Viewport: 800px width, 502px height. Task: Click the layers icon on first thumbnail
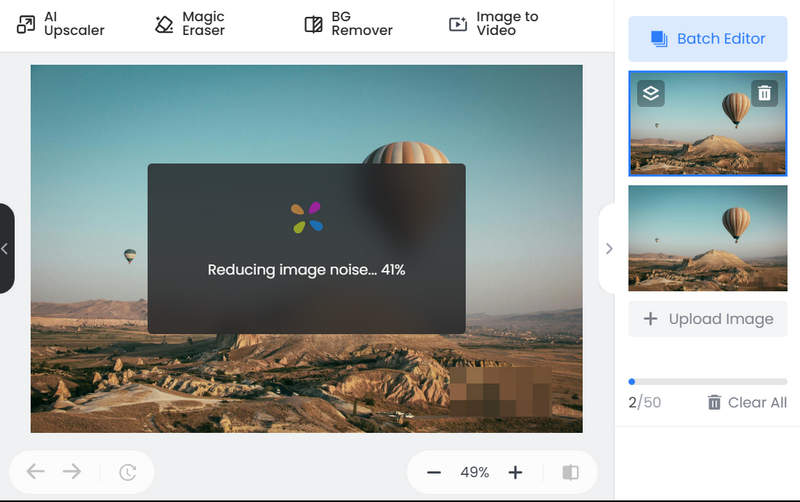pos(651,94)
